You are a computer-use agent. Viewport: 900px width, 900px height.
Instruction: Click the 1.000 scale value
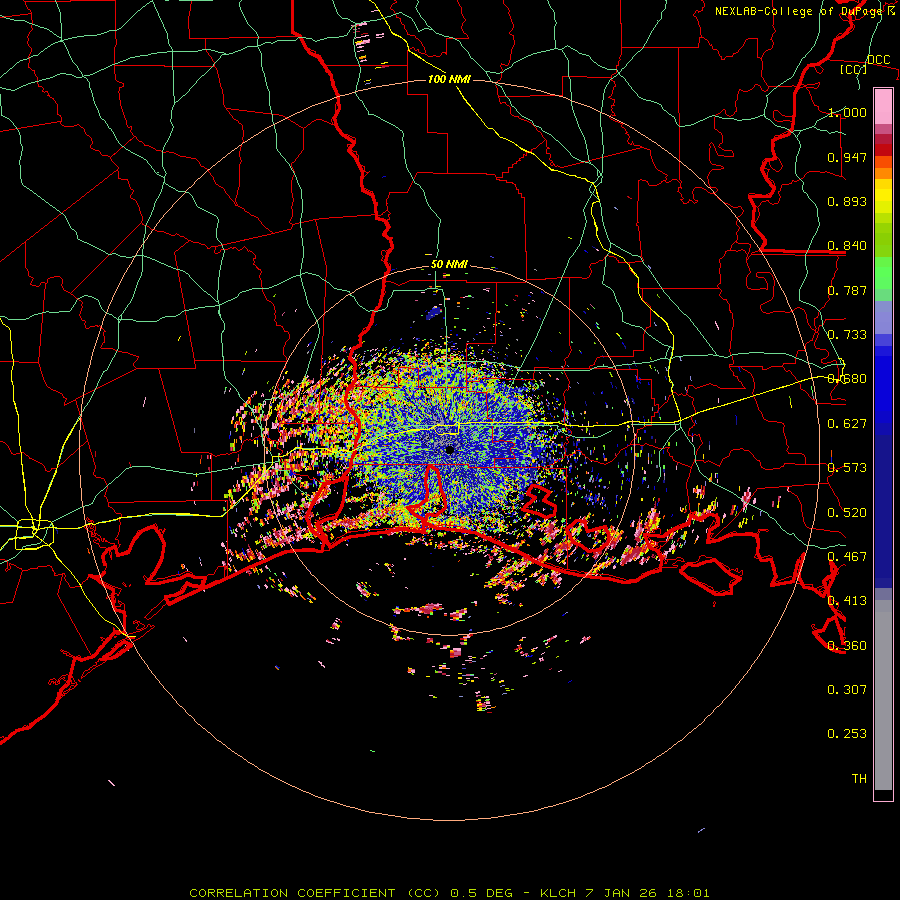click(x=847, y=112)
